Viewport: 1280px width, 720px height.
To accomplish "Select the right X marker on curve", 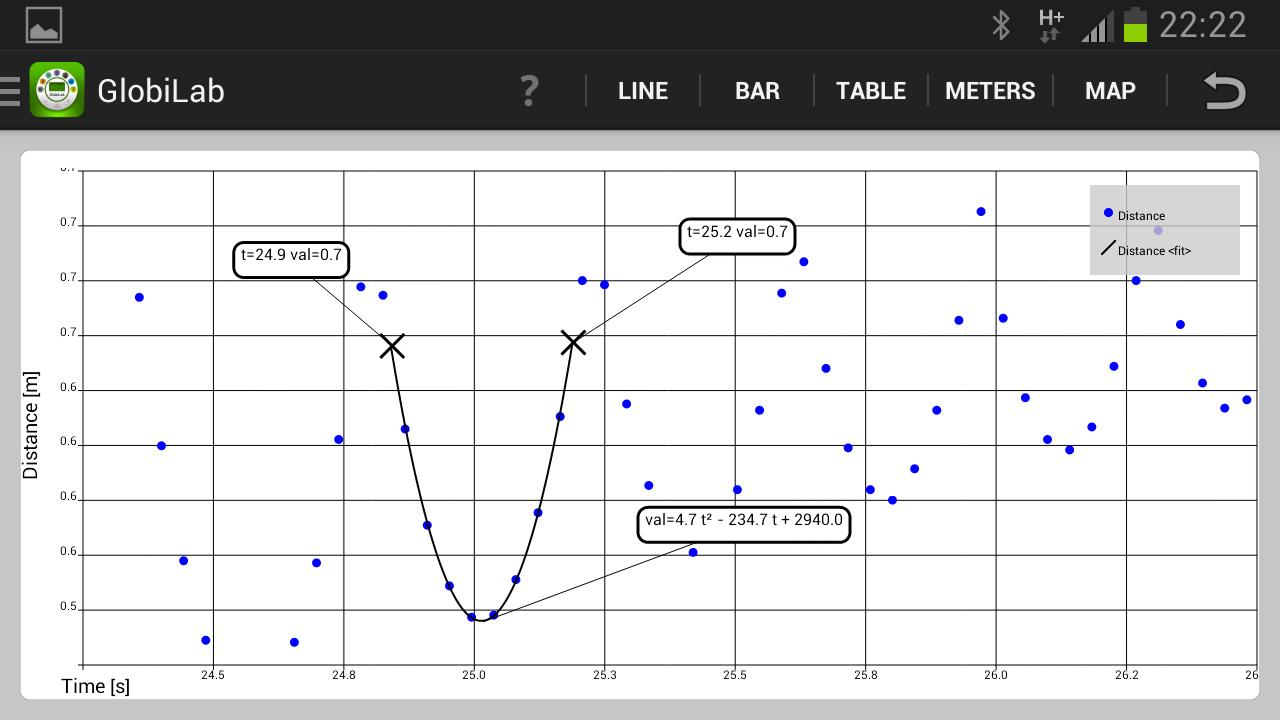I will tap(573, 343).
